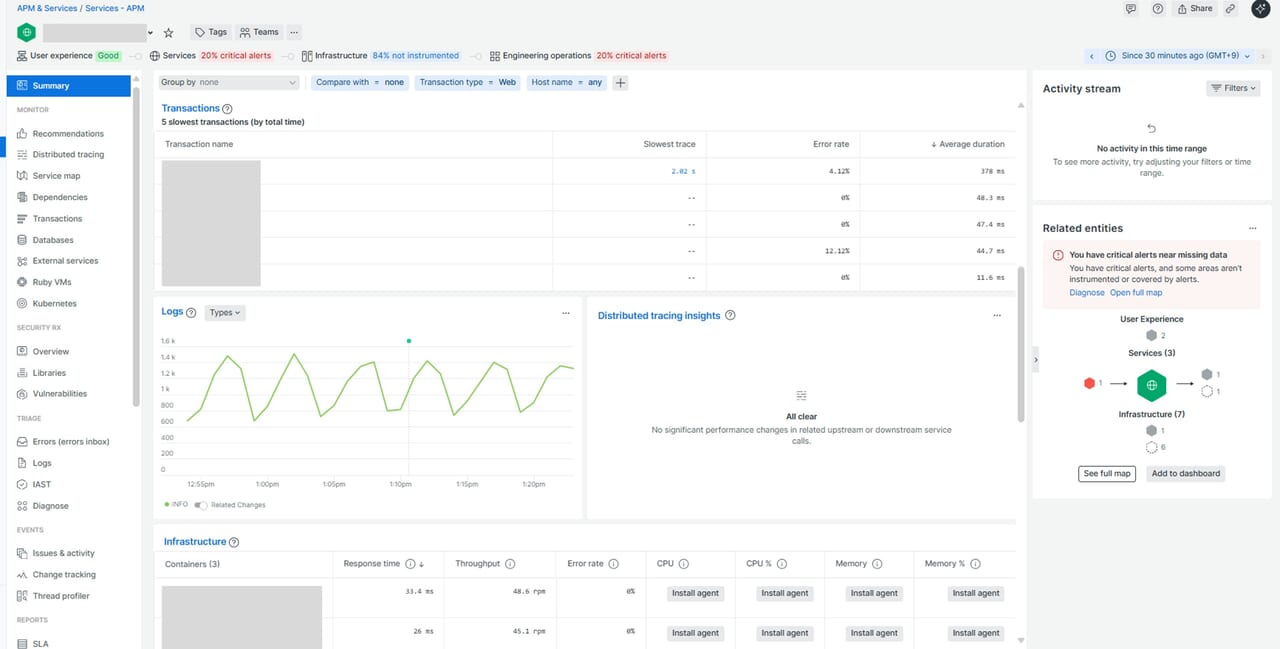Image resolution: width=1280 pixels, height=649 pixels.
Task: Click the copy permalink icon in top bar
Action: pos(1231,9)
